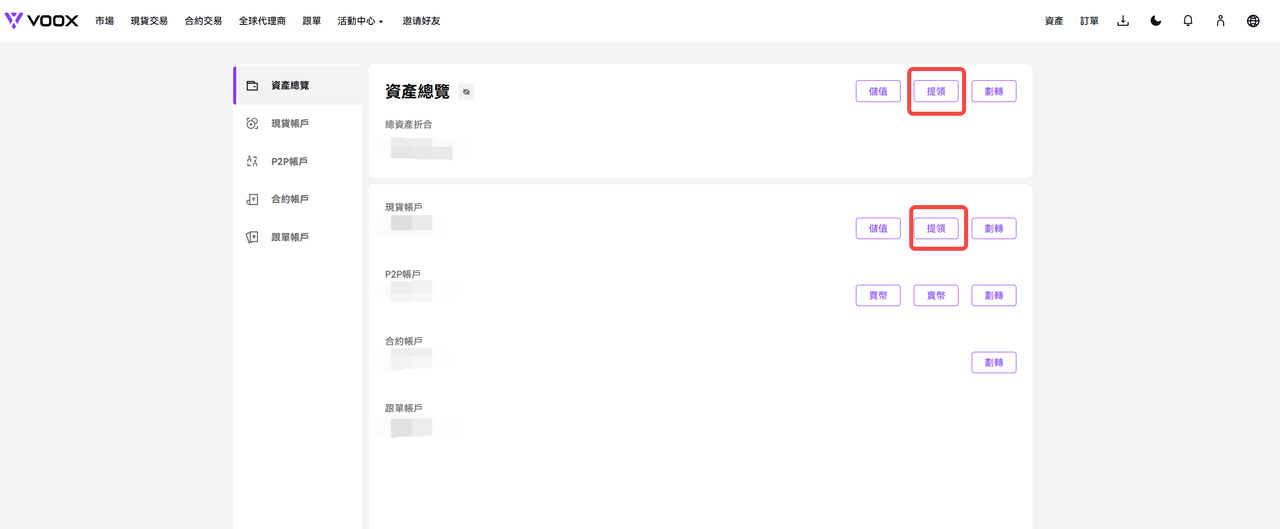Click the 總資產折合 label
This screenshot has height=529, width=1280.
[408, 124]
